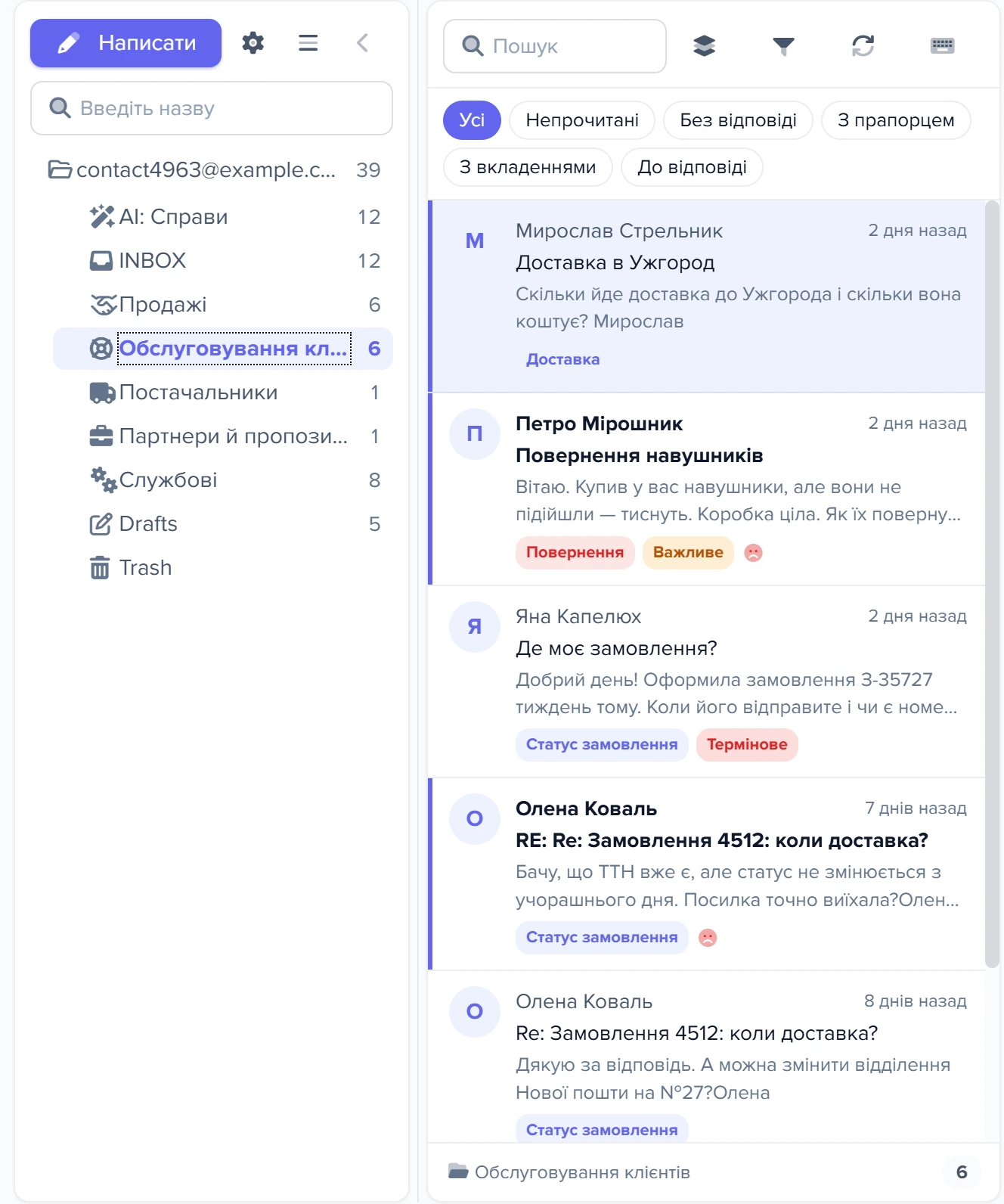Open the Де моє замовлення? email
Image resolution: width=1004 pixels, height=1204 pixels.
[707, 681]
